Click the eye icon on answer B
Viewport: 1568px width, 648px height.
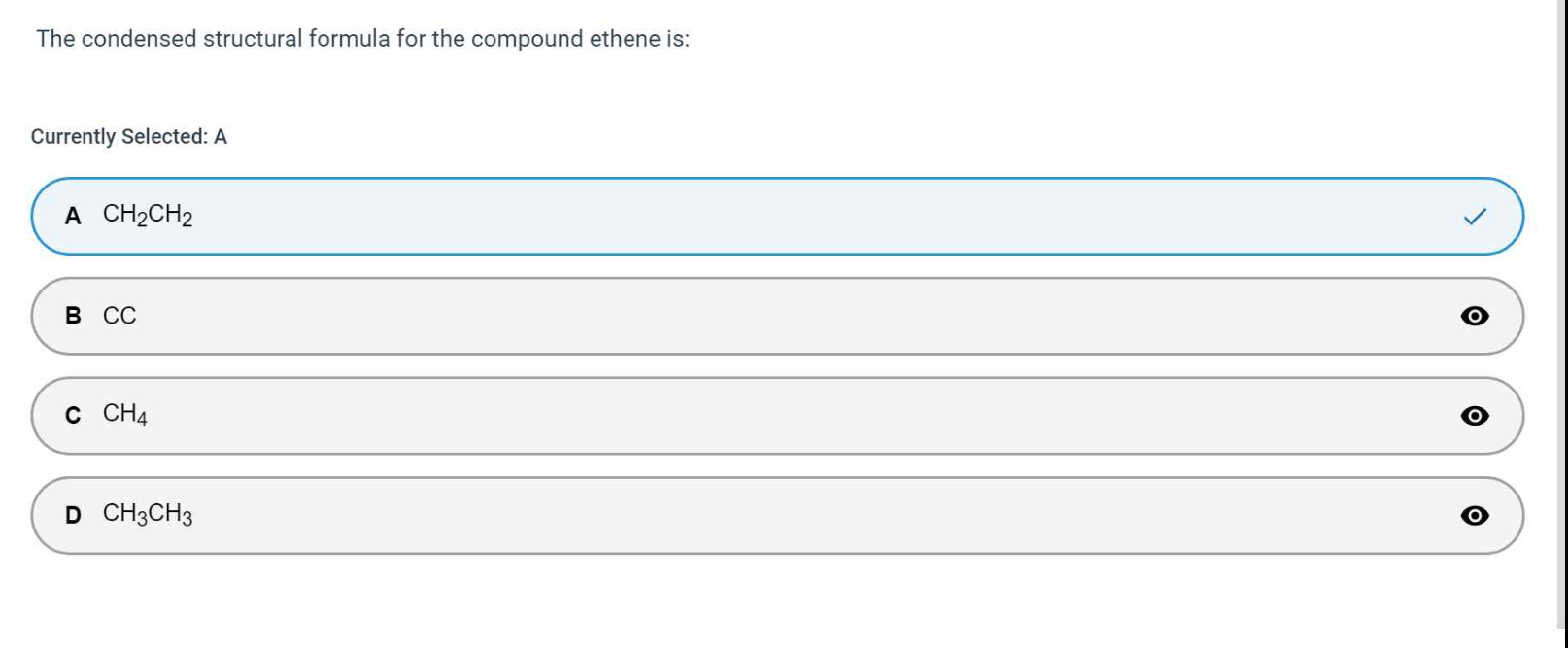click(x=1474, y=316)
